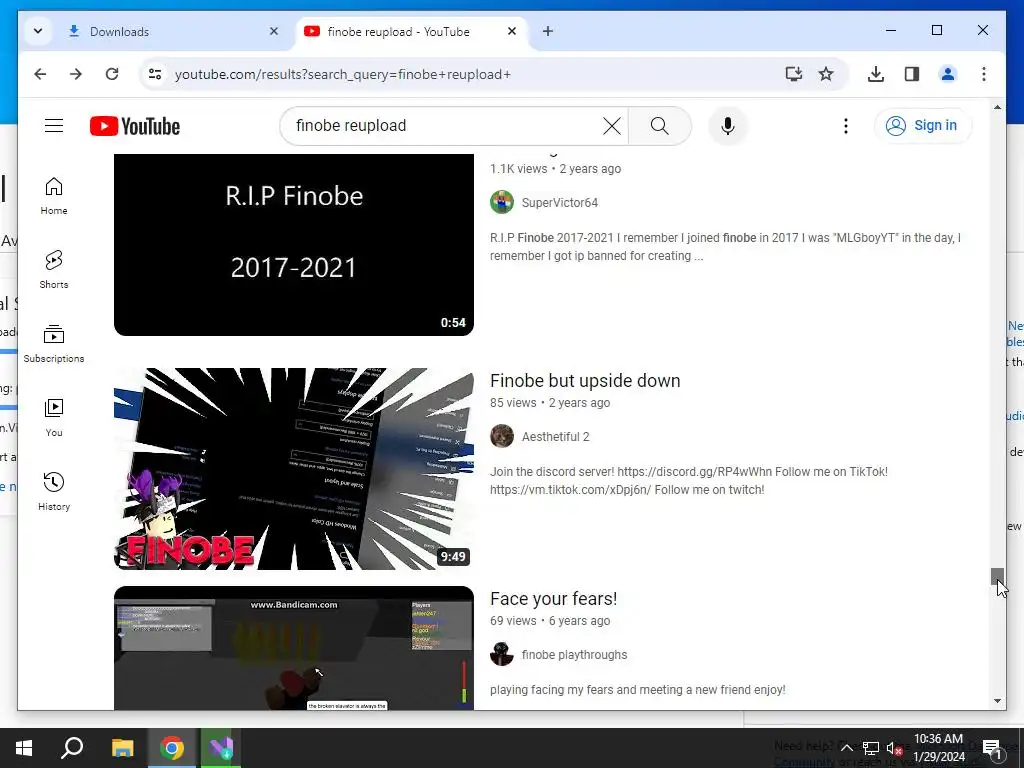
Task: Go forward in Chrome
Action: 76,74
